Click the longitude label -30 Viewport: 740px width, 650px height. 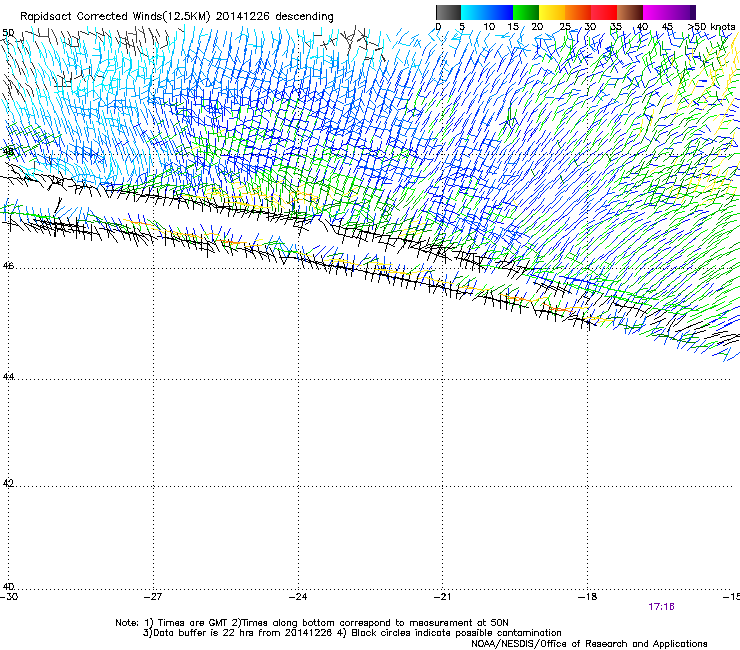pos(9,597)
